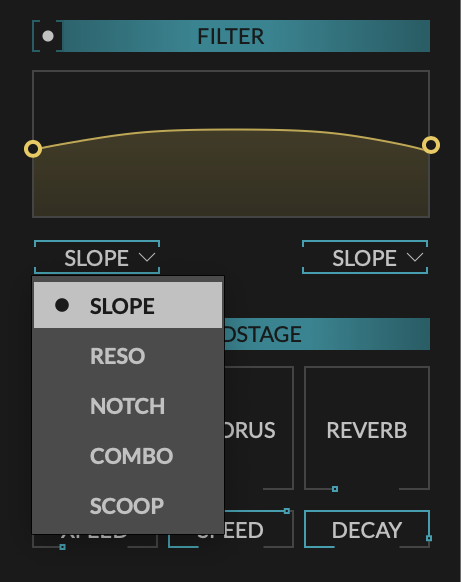
Task: Click the FILTER section header bar
Action: [x=246, y=36]
